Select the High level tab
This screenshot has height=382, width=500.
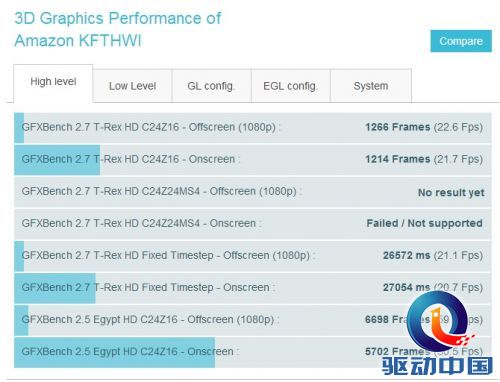tap(53, 83)
